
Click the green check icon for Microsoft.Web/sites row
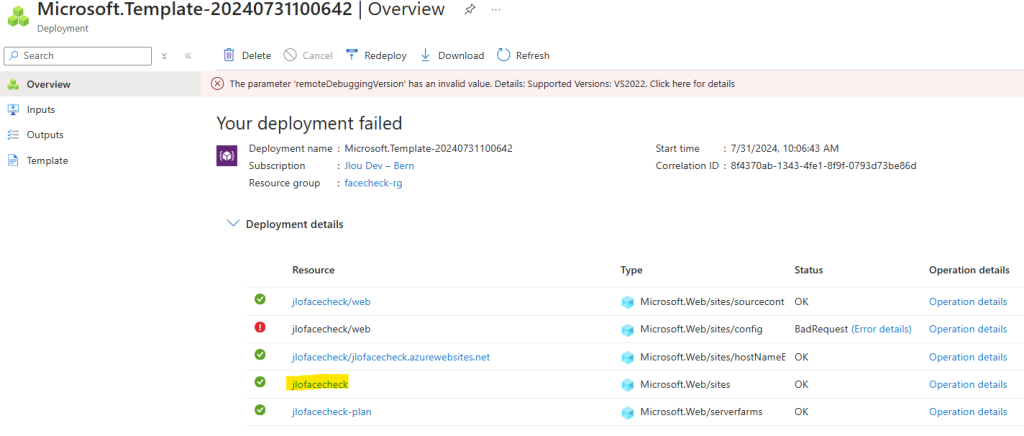[260, 382]
